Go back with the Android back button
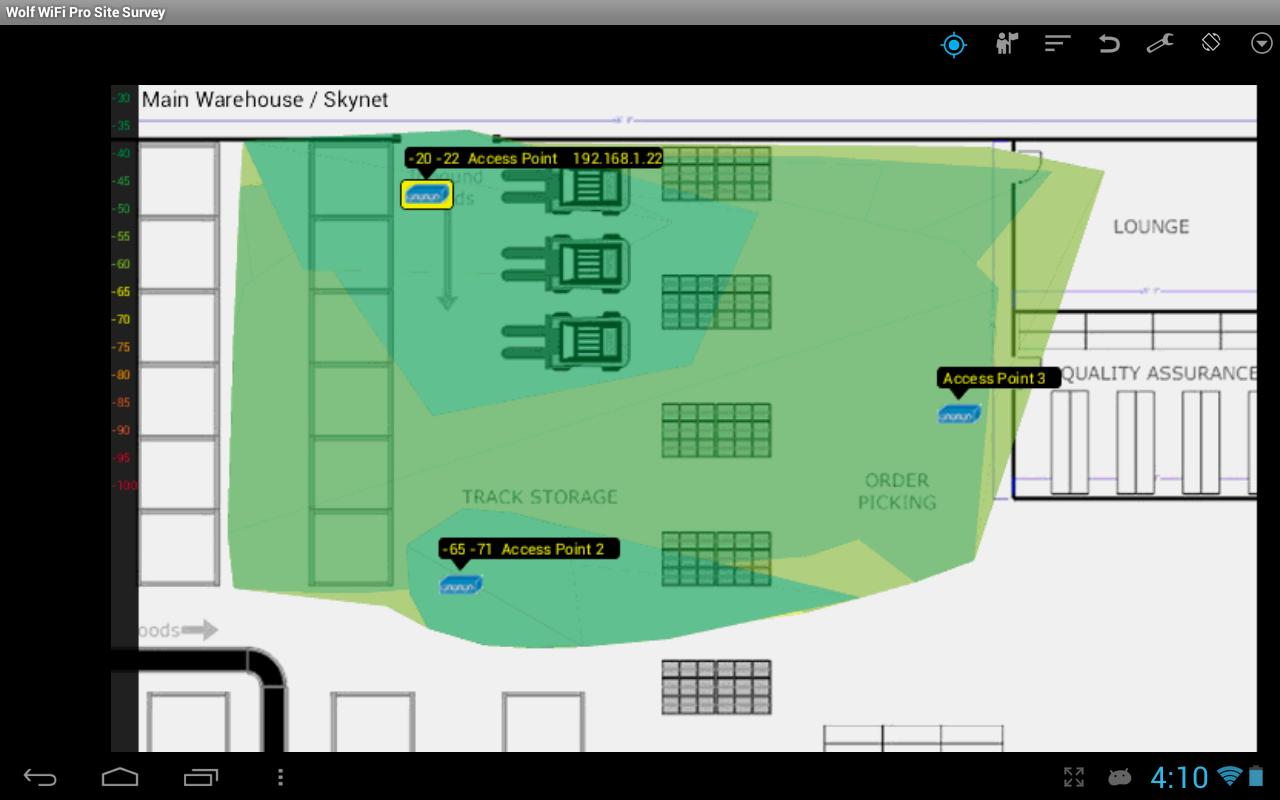Image resolution: width=1280 pixels, height=800 pixels. click(40, 777)
